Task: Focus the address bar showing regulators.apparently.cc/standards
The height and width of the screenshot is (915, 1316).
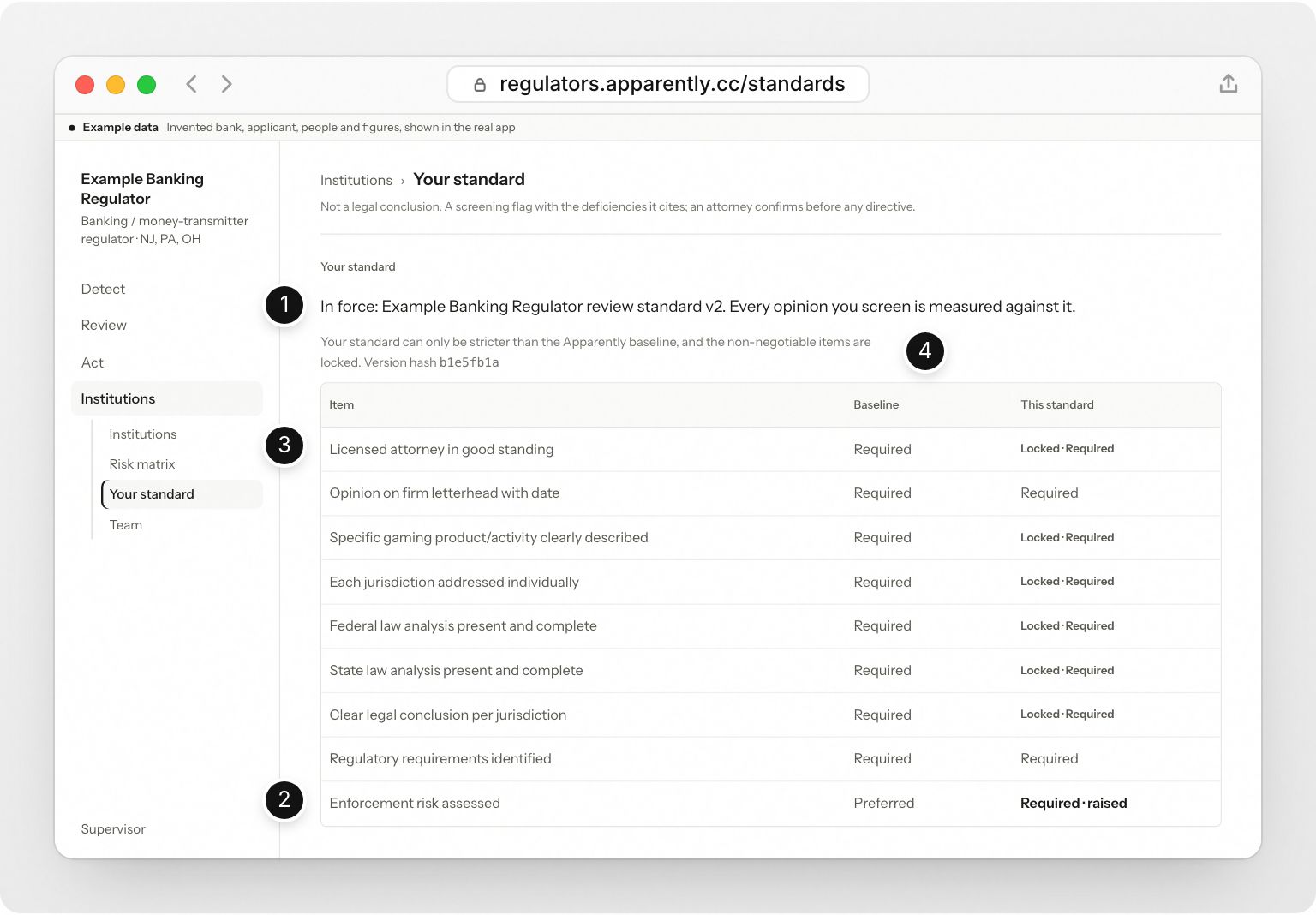Action: [658, 84]
